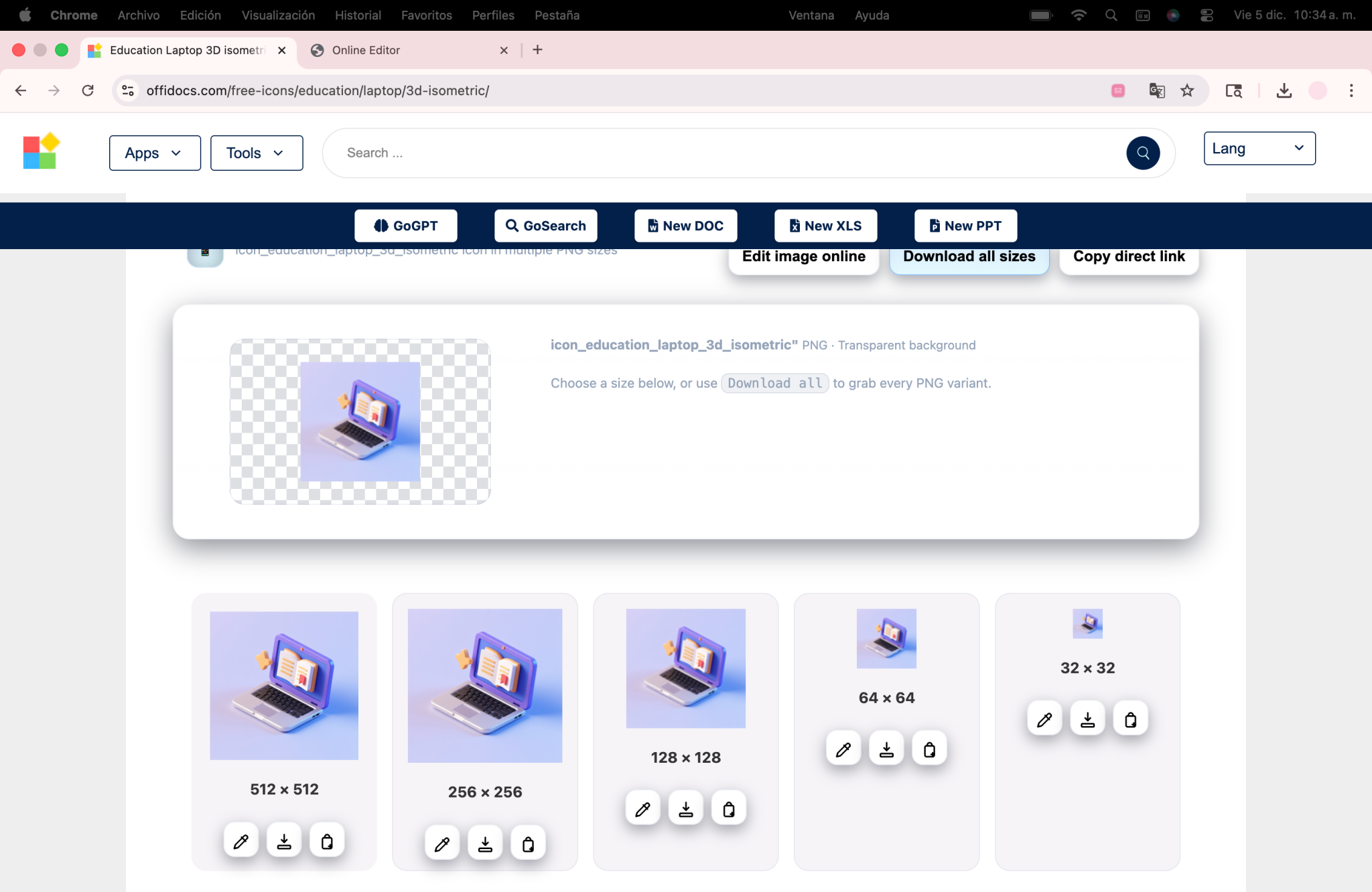The width and height of the screenshot is (1372, 892).
Task: Open Chrome's three-dot menu
Action: pos(1351,90)
